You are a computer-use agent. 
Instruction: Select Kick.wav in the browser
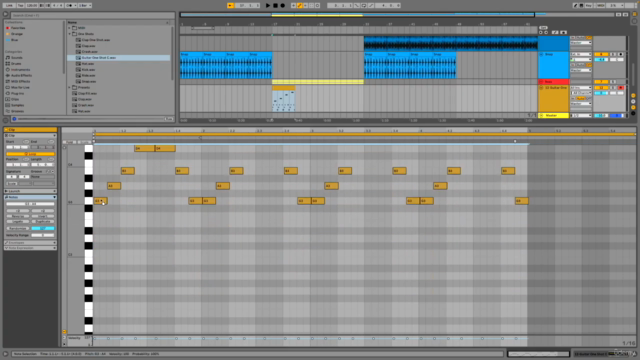tap(88, 70)
